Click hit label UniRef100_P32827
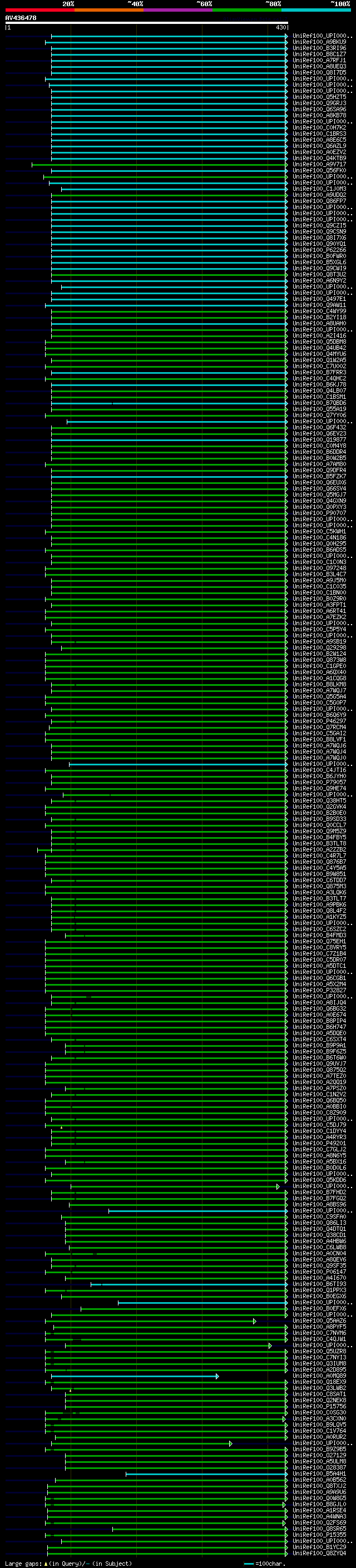 [x=319, y=990]
